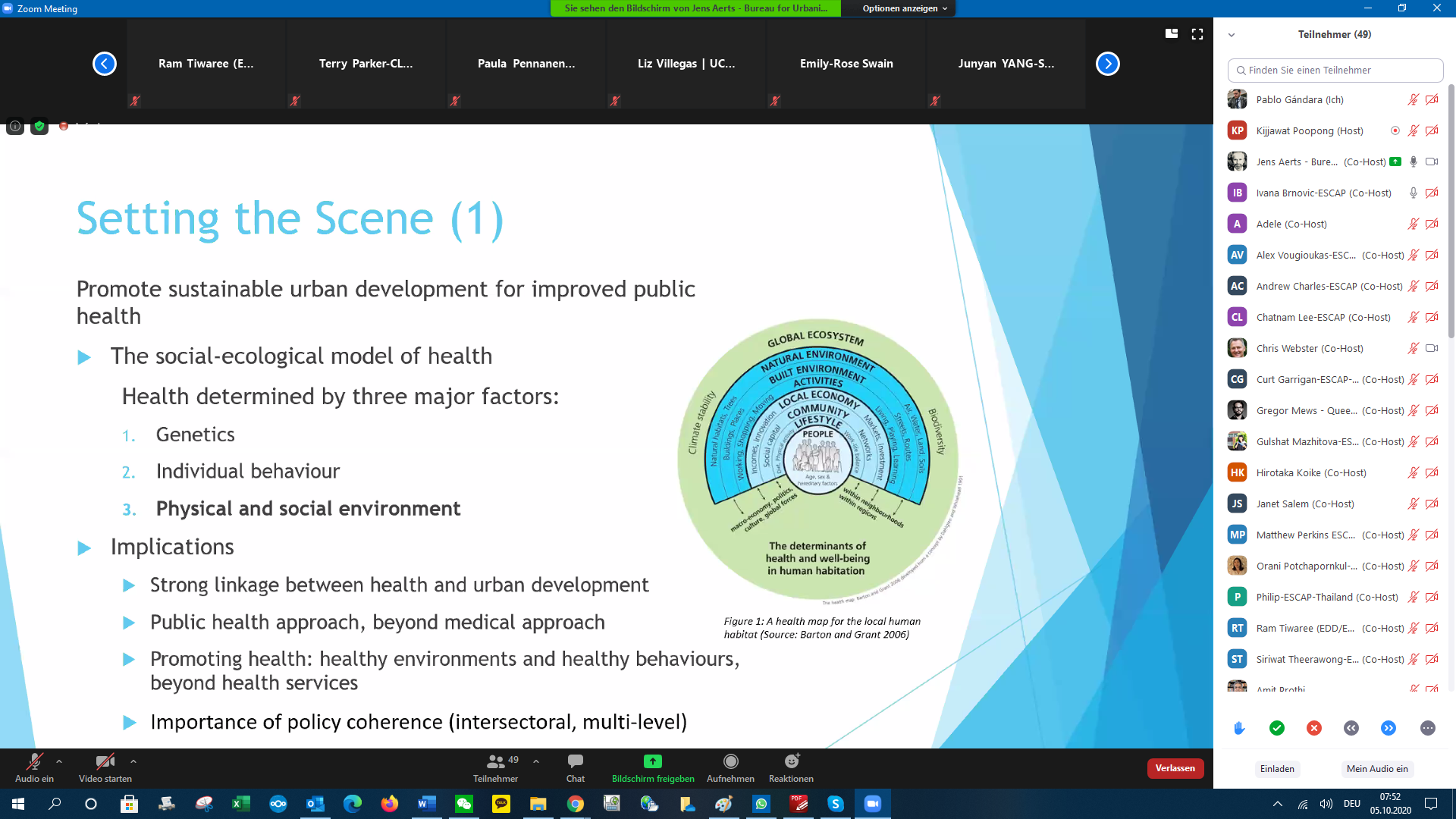The width and height of the screenshot is (1456, 819).
Task: Click the red no reaction
Action: (x=1314, y=728)
